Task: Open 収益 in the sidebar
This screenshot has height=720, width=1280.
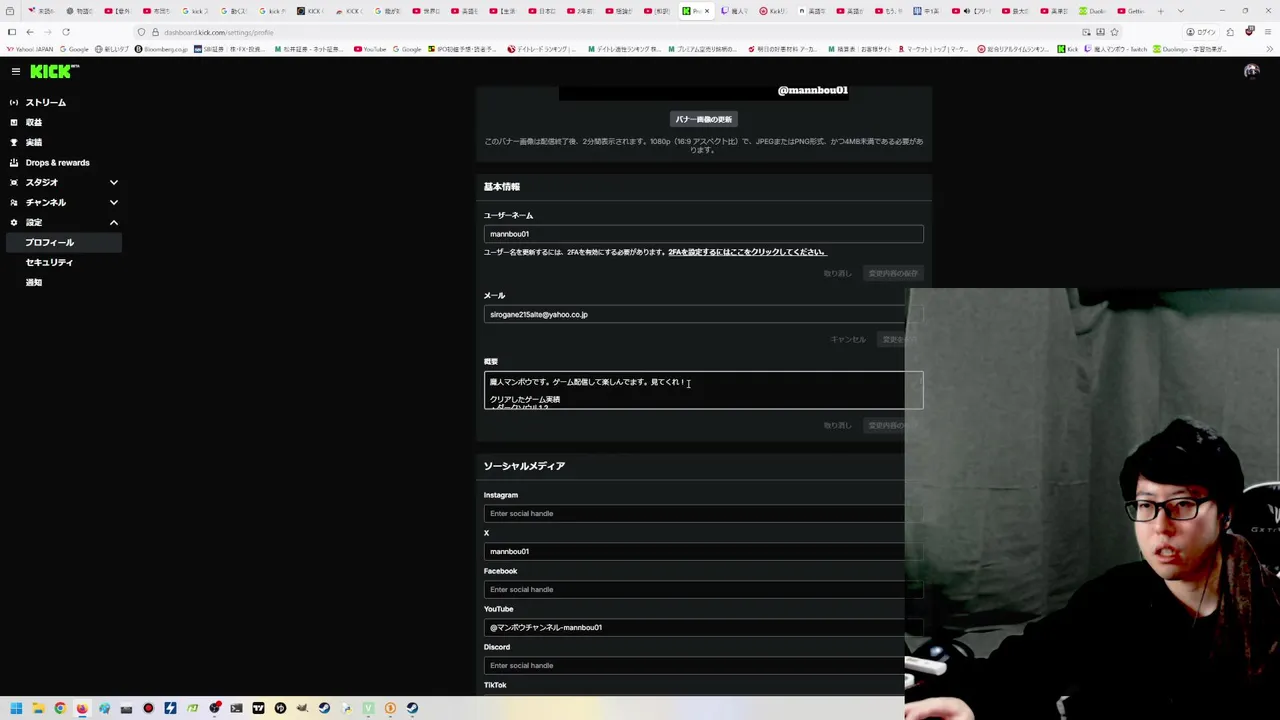Action: coord(34,122)
